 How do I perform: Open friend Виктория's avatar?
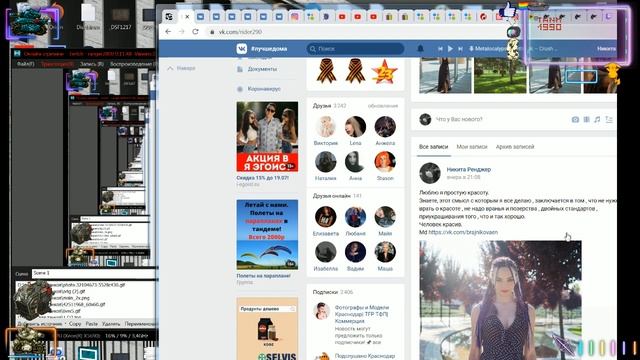pos(326,127)
